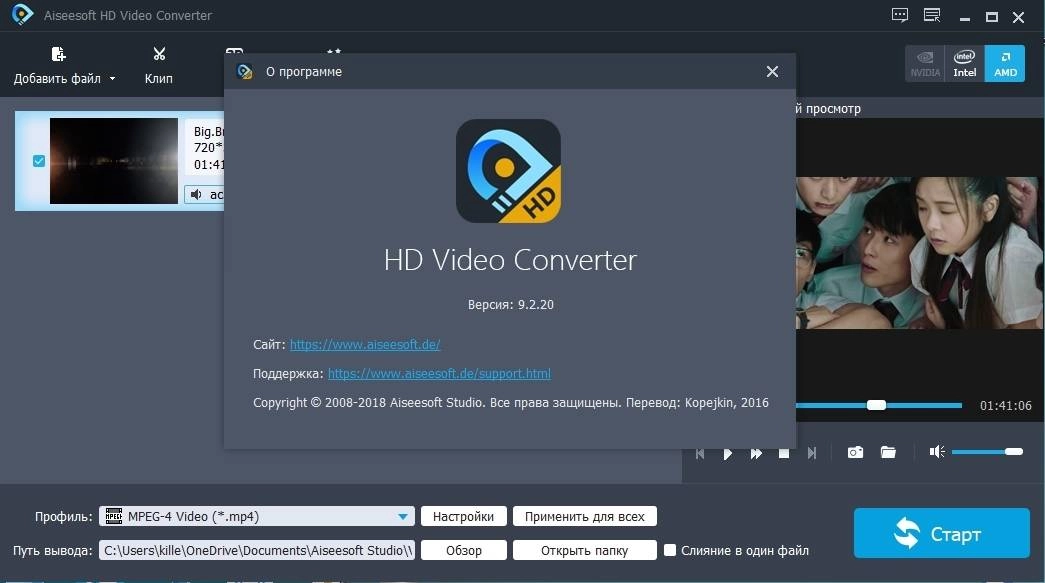Click Применить для всех button
Viewport: 1045px width, 583px height.
pos(584,516)
